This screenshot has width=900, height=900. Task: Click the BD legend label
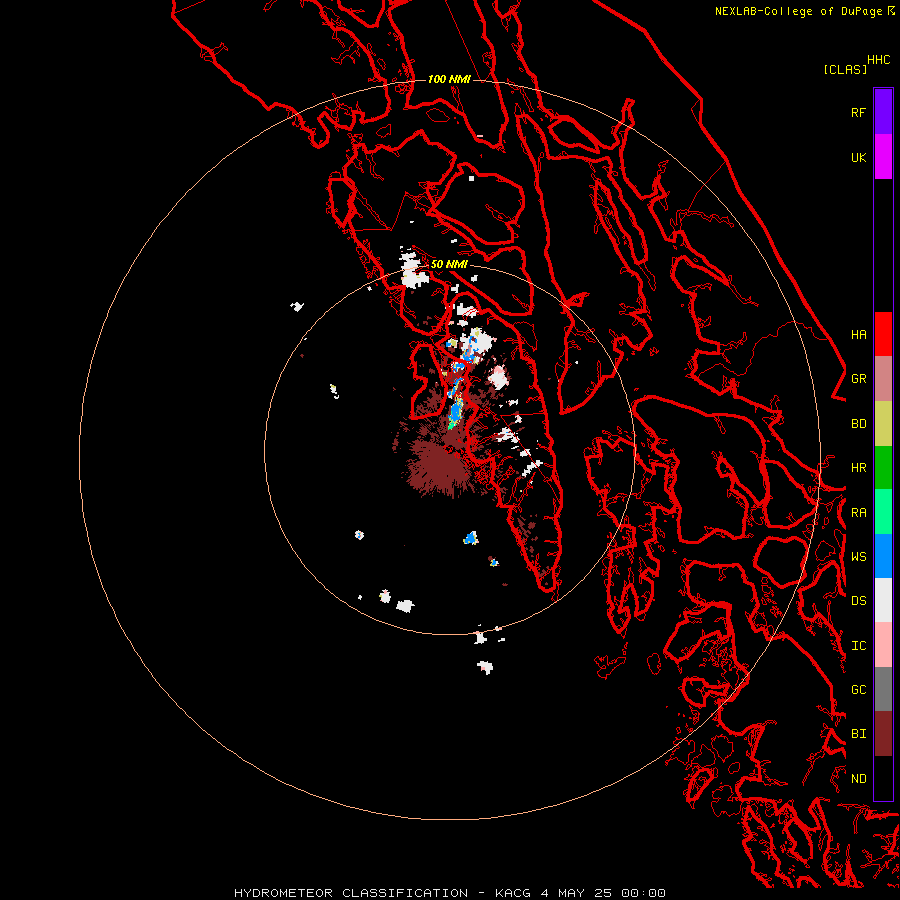click(858, 424)
